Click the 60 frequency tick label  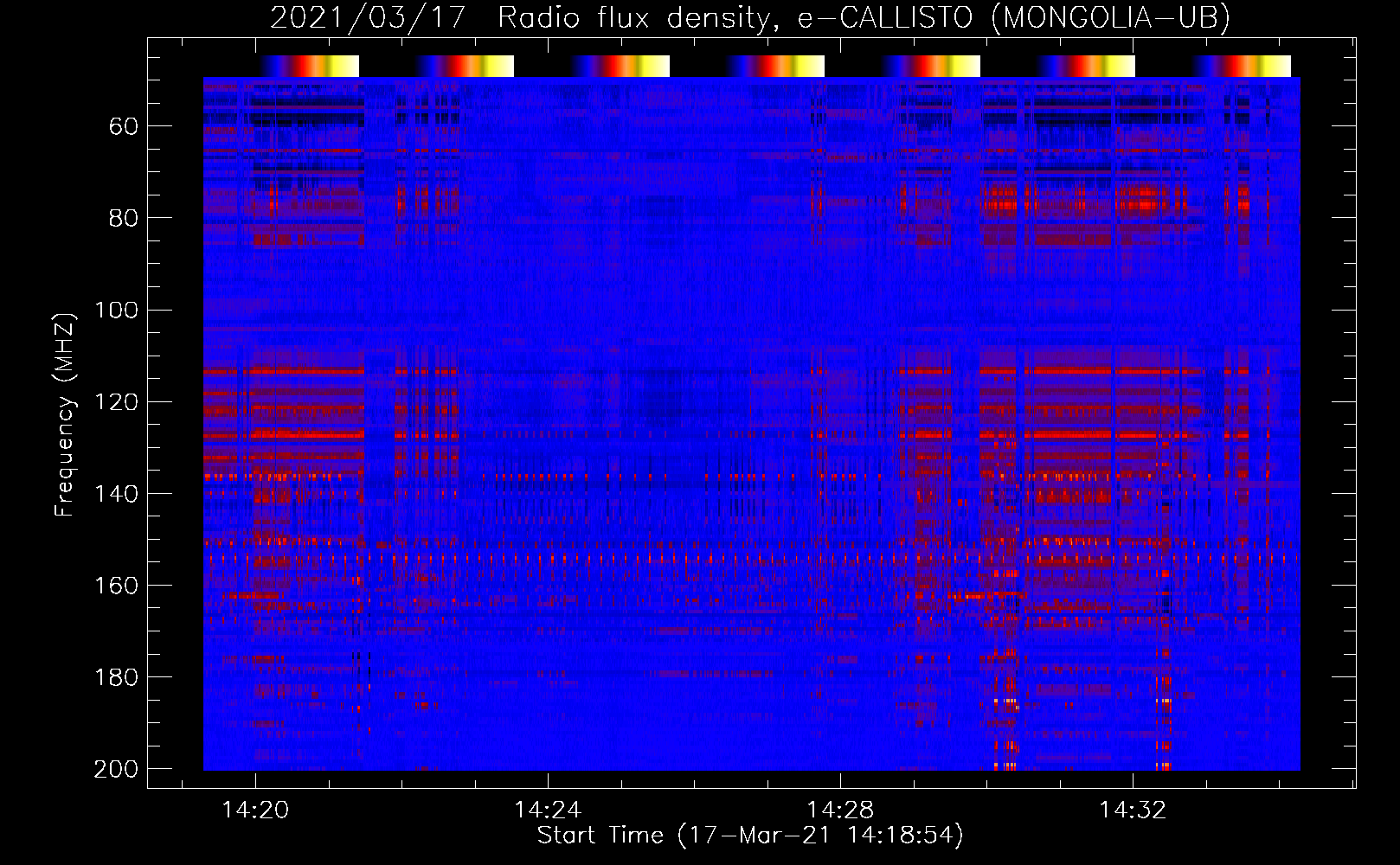coord(124,126)
